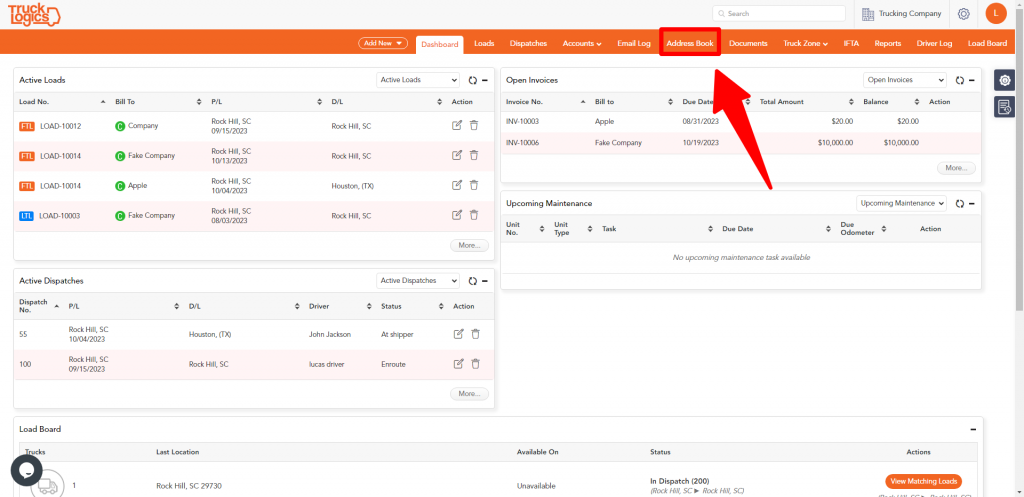
Task: Click the Trucking Company building icon
Action: point(868,14)
